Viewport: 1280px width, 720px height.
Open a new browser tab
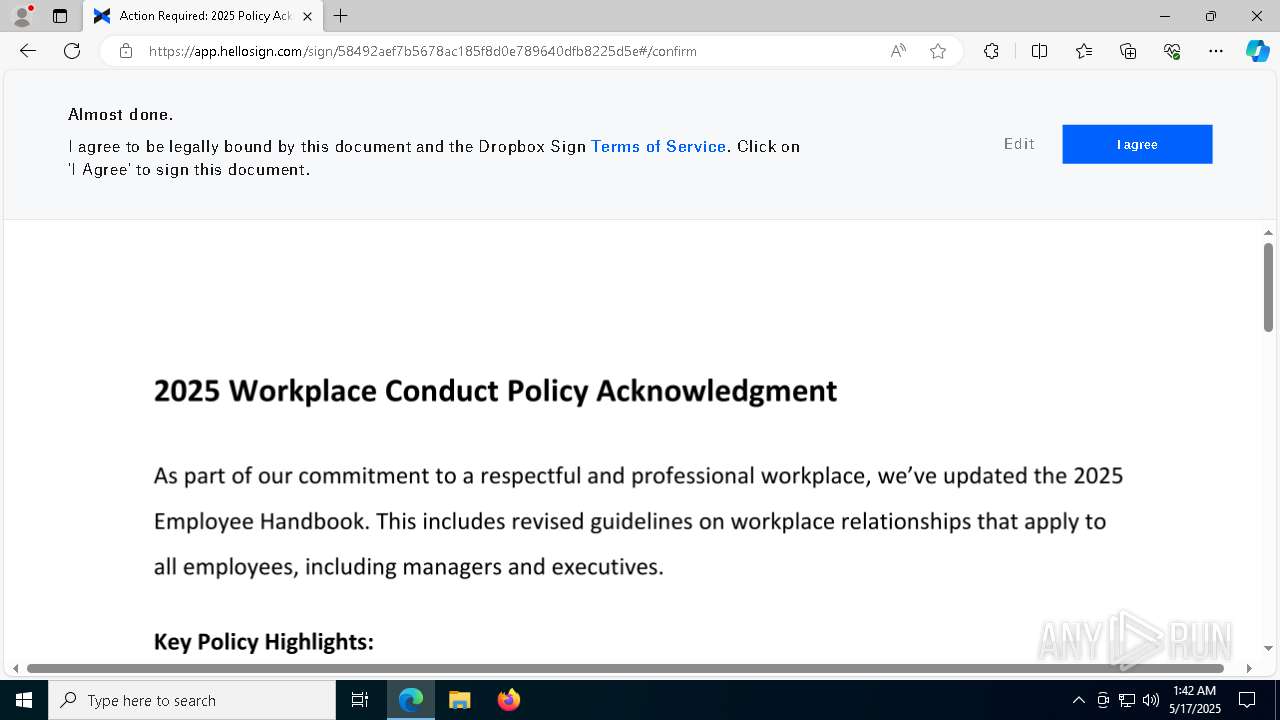[341, 16]
